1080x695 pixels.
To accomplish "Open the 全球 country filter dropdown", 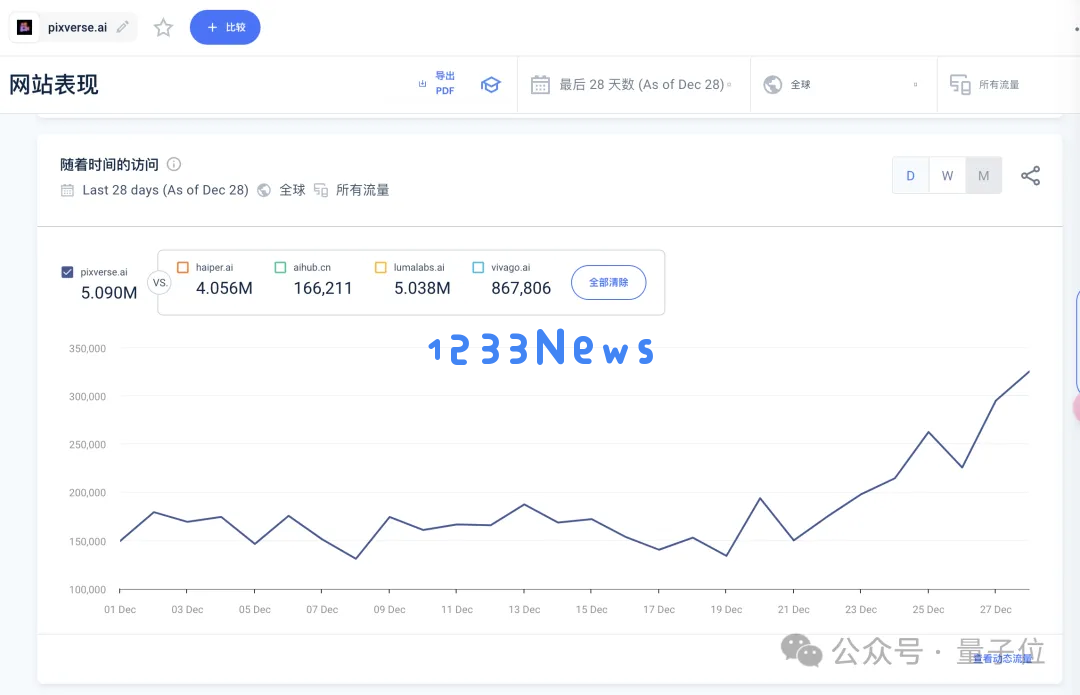I will pos(844,85).
